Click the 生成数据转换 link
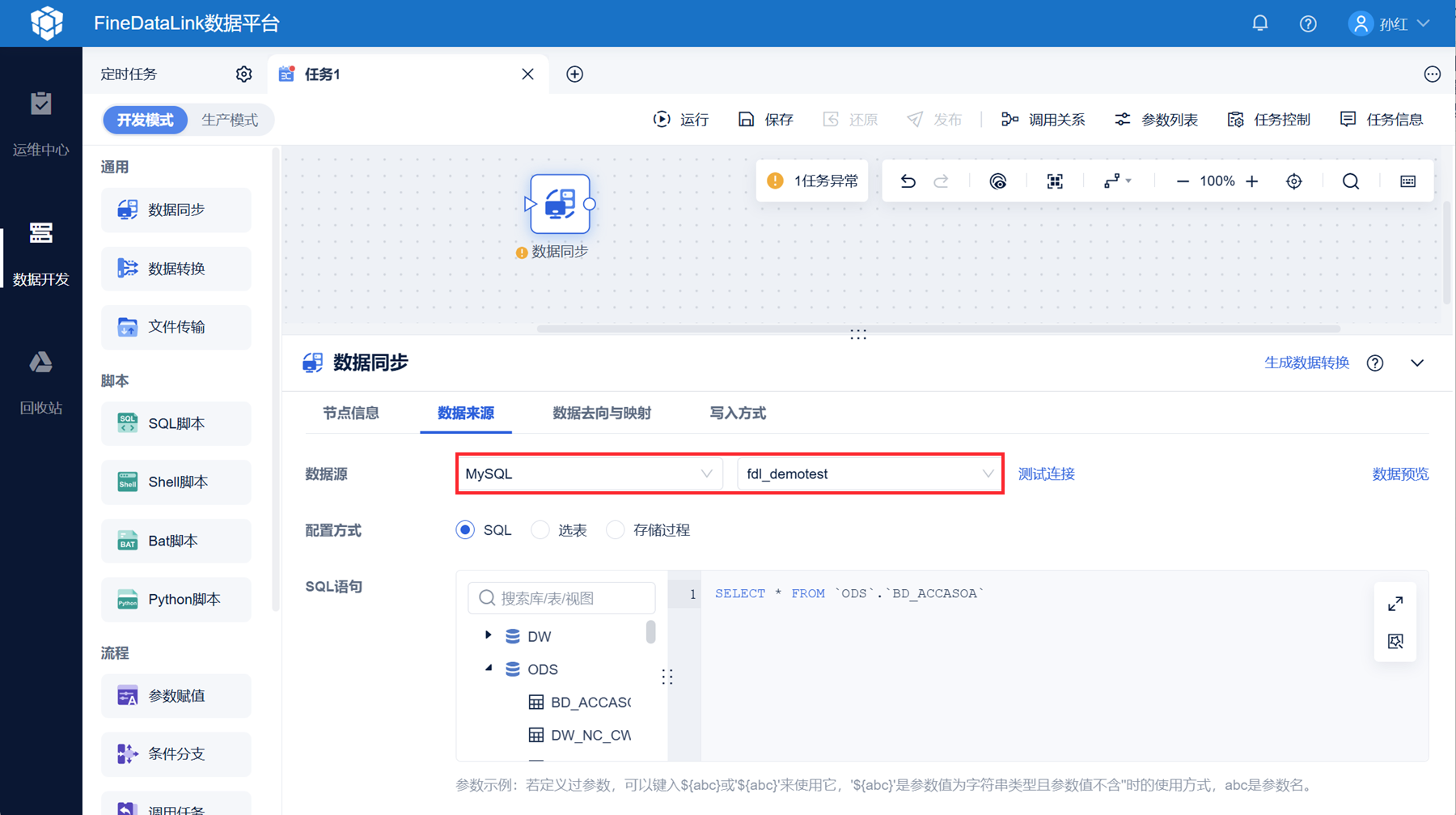Screen dimensions: 1456x815 pyautogui.click(x=1306, y=363)
